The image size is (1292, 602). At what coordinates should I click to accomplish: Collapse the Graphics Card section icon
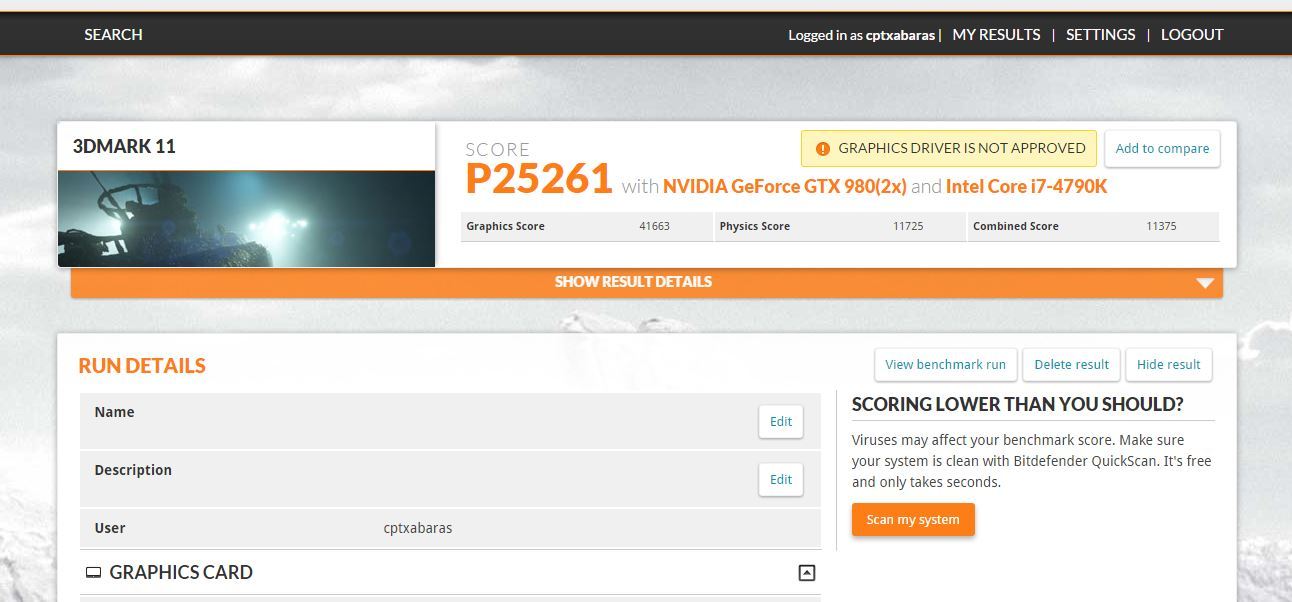[x=807, y=573]
